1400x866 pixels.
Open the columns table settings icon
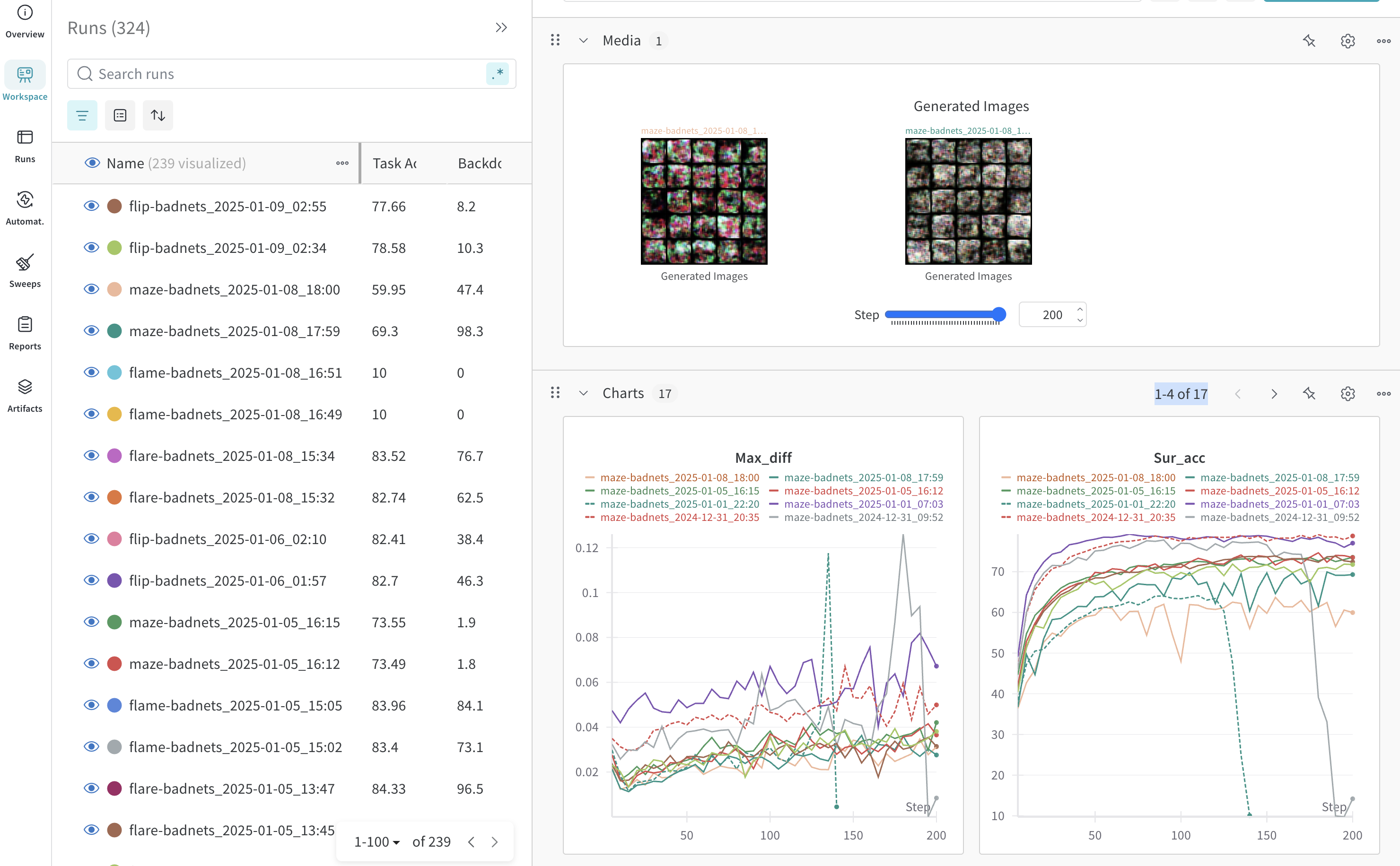(x=120, y=116)
